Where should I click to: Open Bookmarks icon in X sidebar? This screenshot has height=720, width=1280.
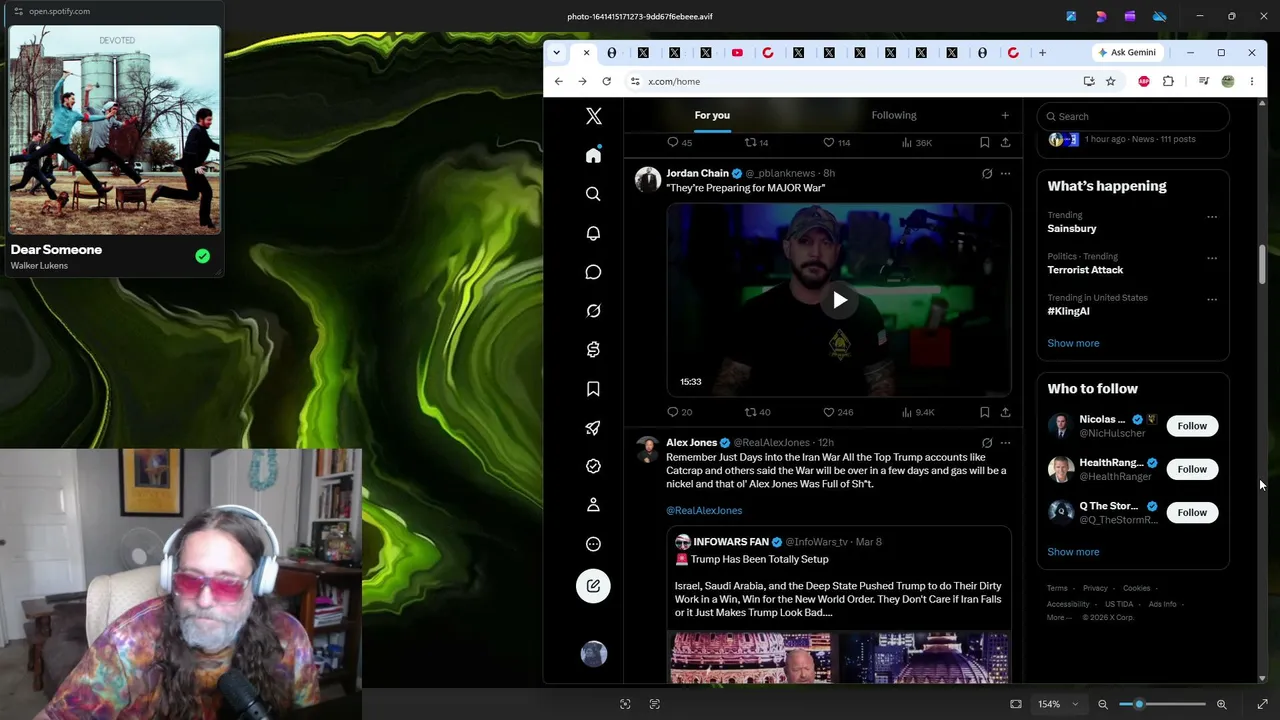pos(593,388)
